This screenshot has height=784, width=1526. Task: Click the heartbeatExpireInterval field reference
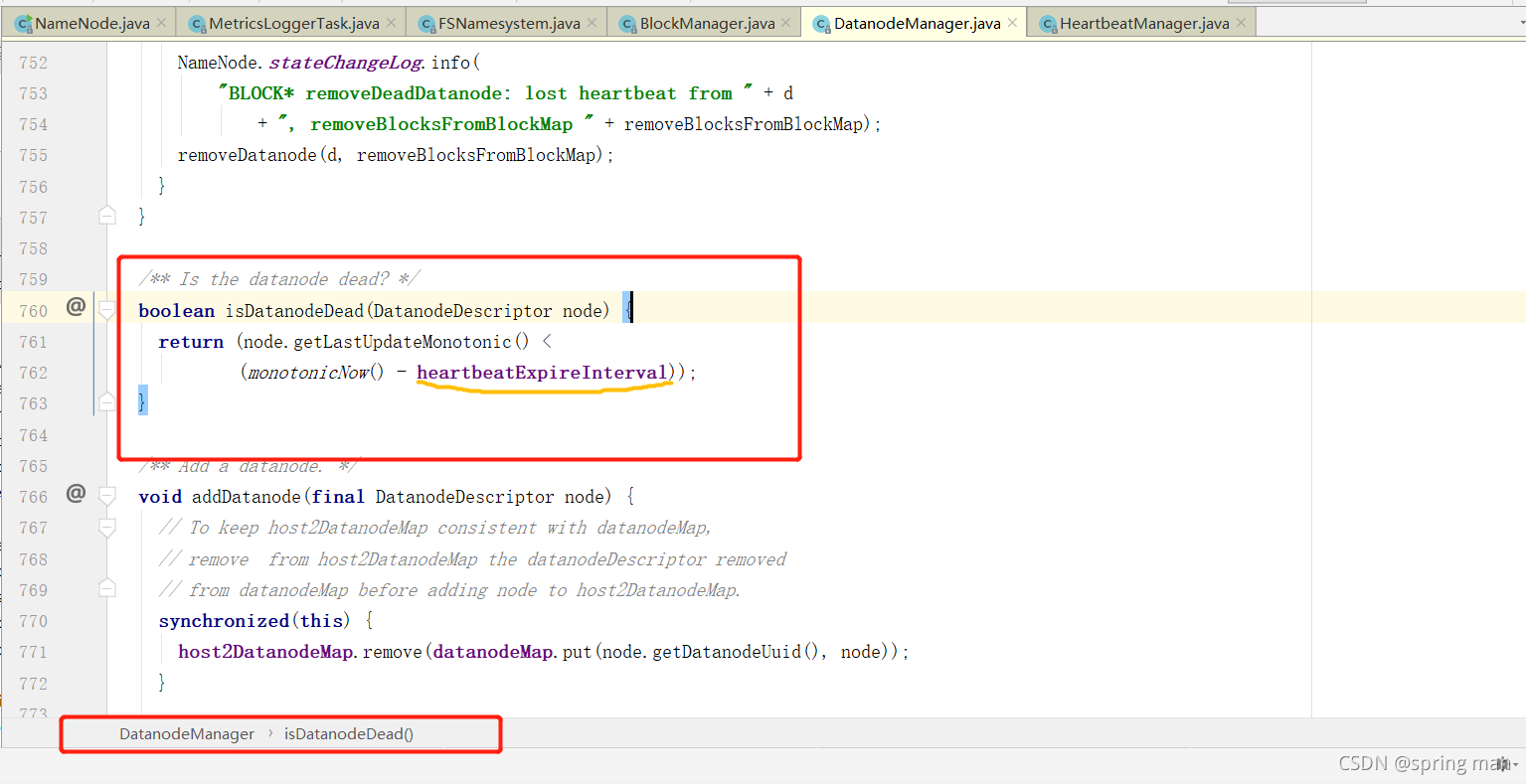542,373
